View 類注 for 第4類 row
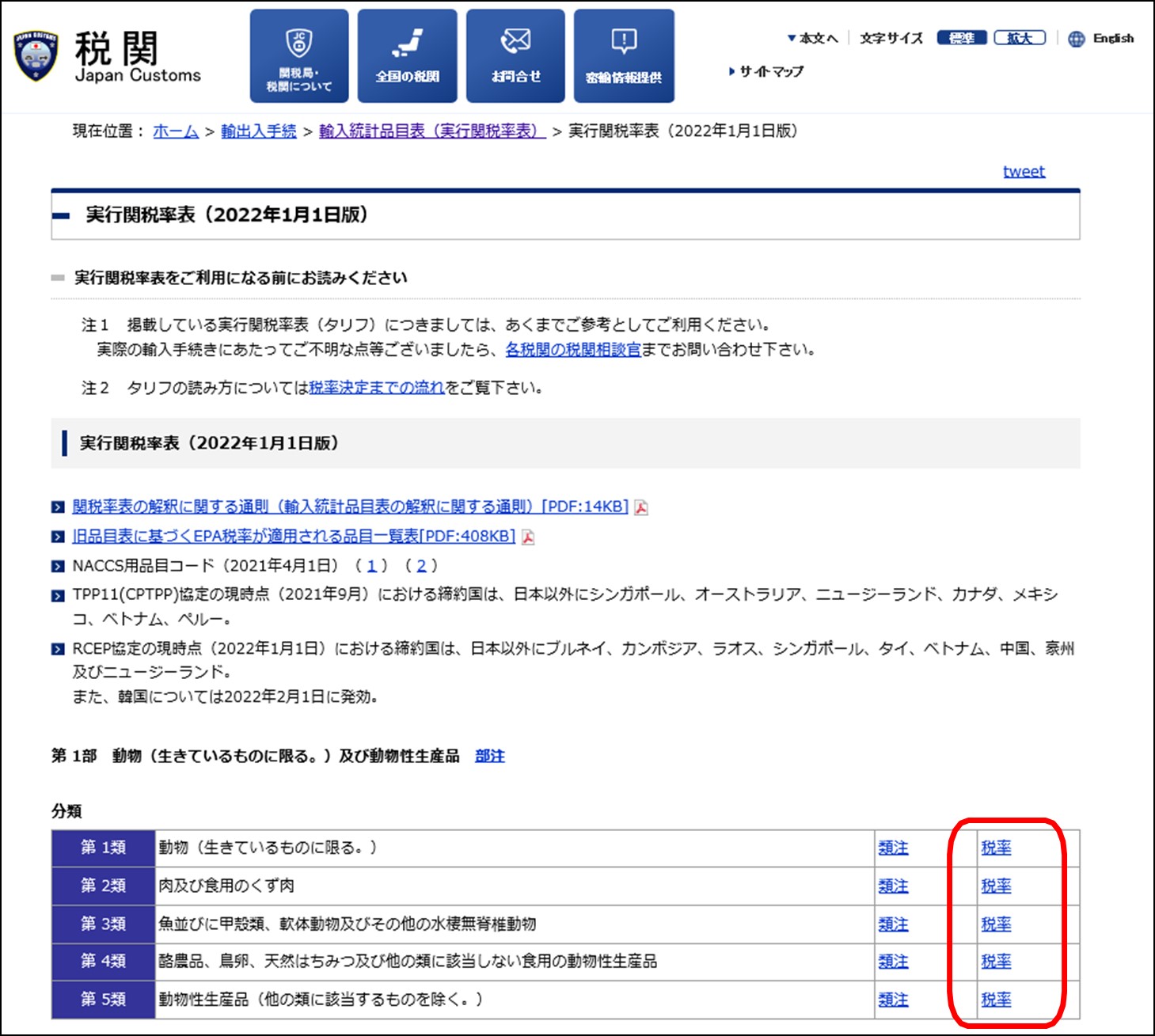 pyautogui.click(x=893, y=962)
